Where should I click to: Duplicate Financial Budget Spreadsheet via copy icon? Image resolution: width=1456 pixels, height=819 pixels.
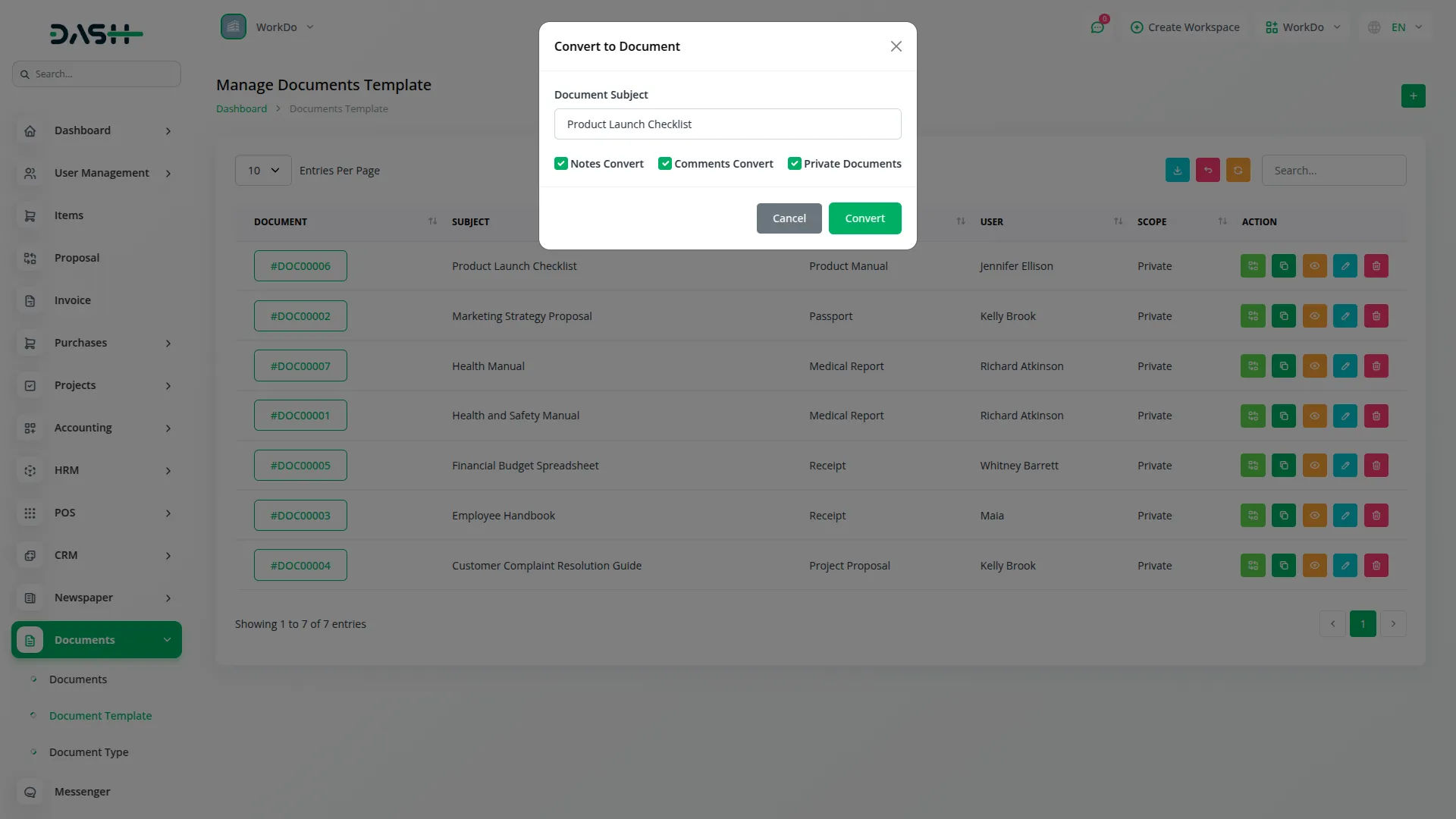pyautogui.click(x=1283, y=465)
